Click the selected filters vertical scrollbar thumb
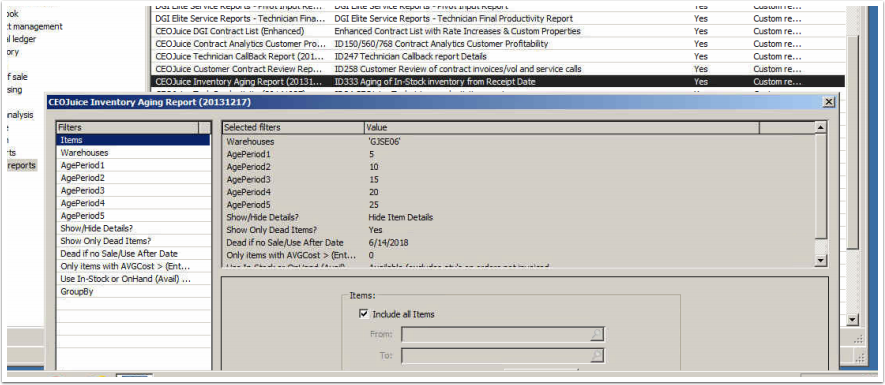885x385 pixels. point(821,186)
